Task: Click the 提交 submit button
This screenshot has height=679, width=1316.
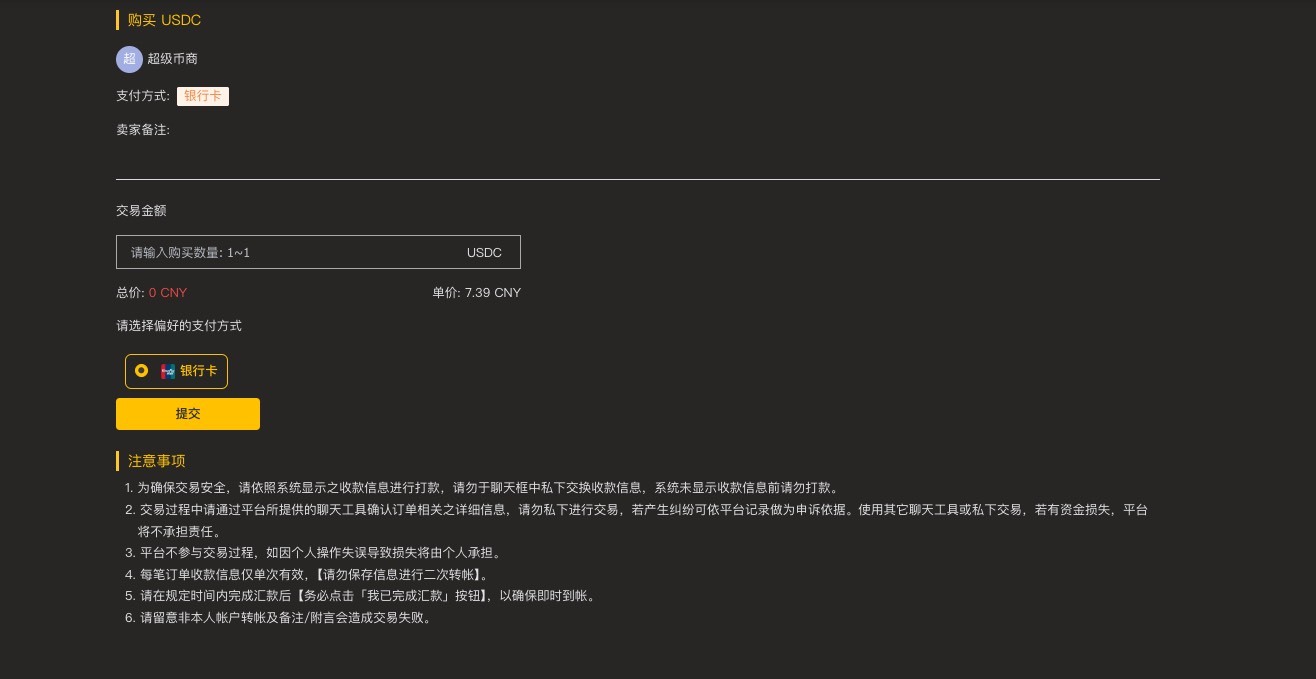Action: coord(188,414)
